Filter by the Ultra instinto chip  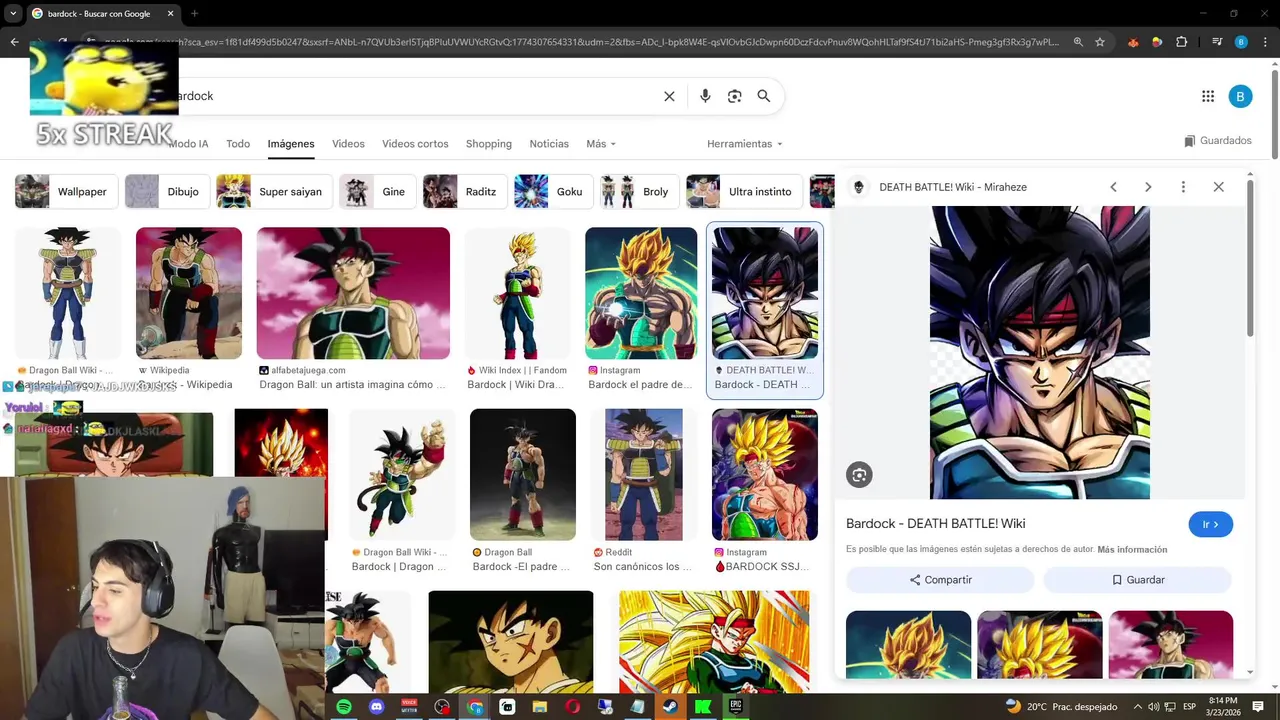click(744, 191)
